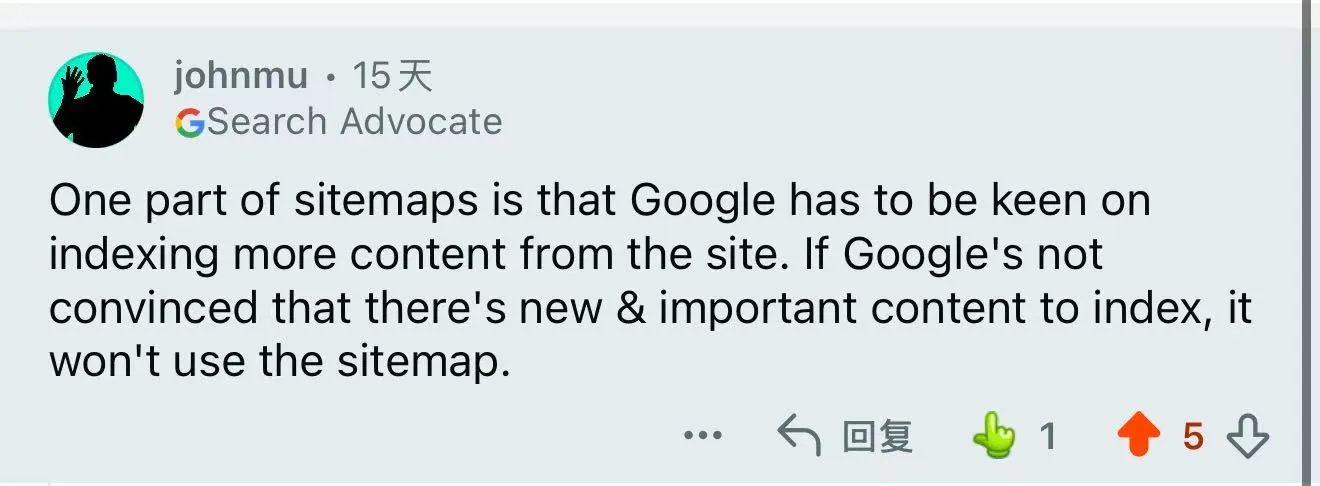Click the green thumbs-up award icon
1320x486 pixels.
[x=994, y=436]
